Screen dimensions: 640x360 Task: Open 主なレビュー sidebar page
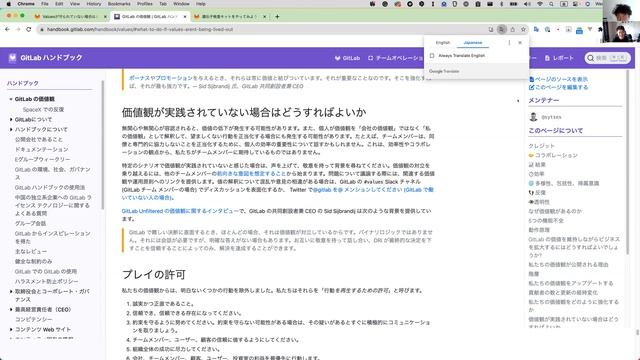coord(31,251)
